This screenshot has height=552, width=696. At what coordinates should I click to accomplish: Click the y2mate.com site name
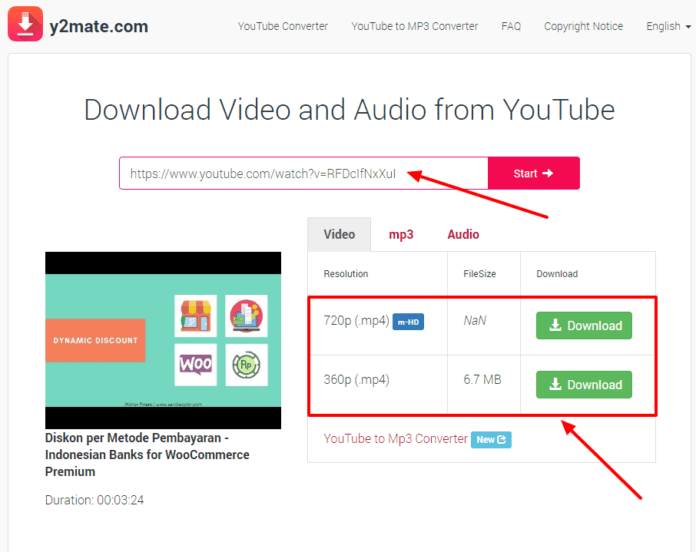[x=99, y=27]
